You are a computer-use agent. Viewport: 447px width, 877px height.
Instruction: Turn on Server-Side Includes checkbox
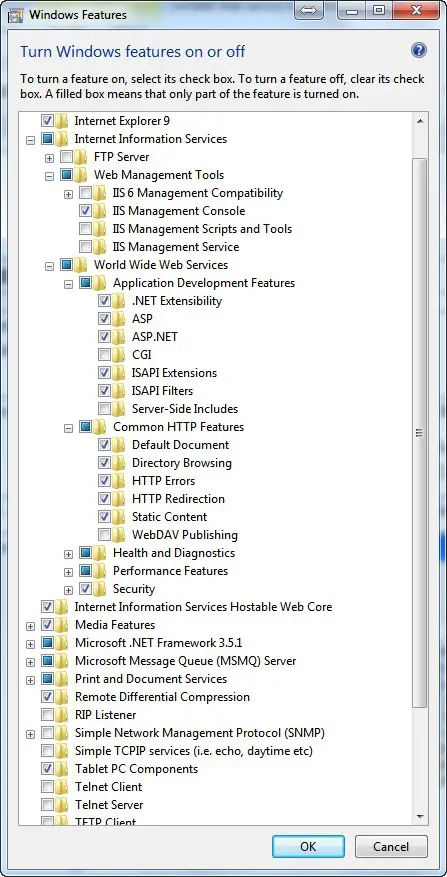coord(105,408)
